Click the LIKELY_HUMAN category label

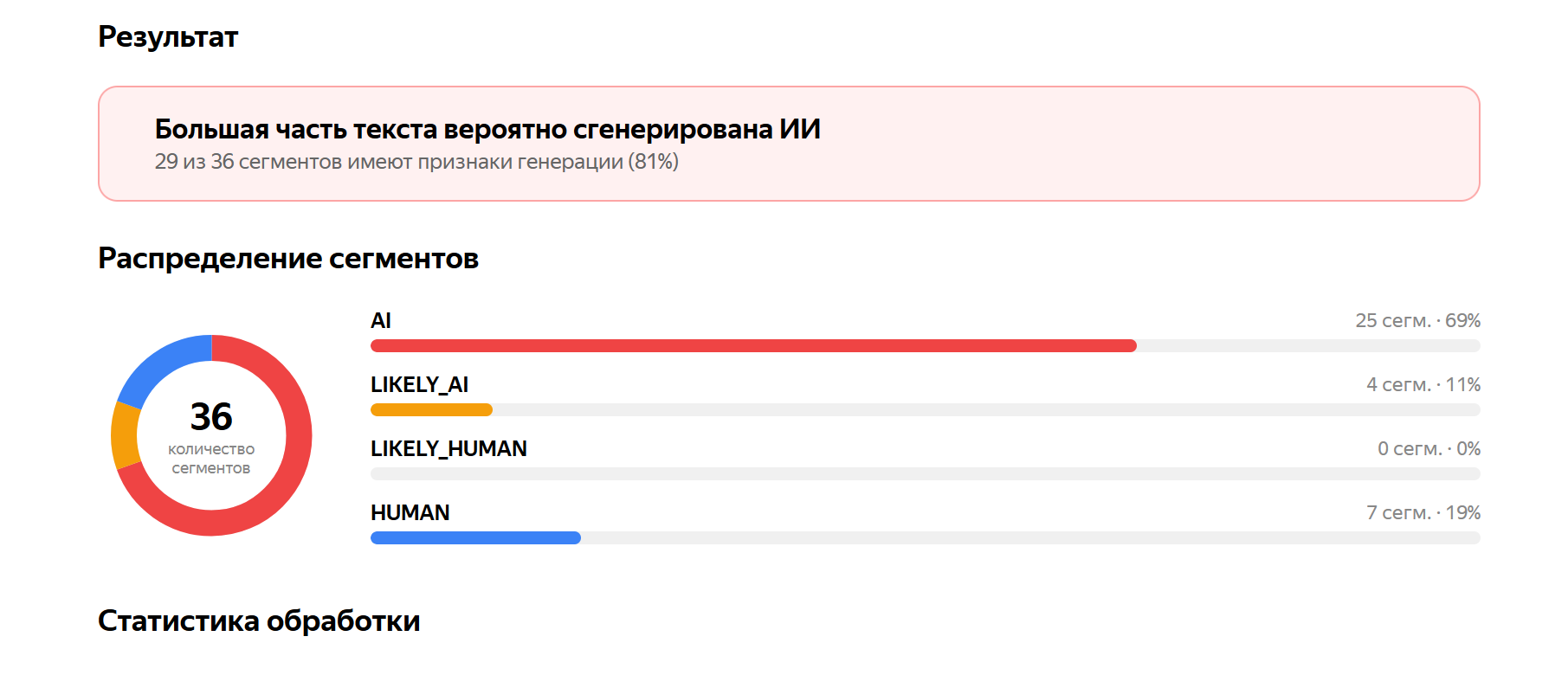point(448,449)
